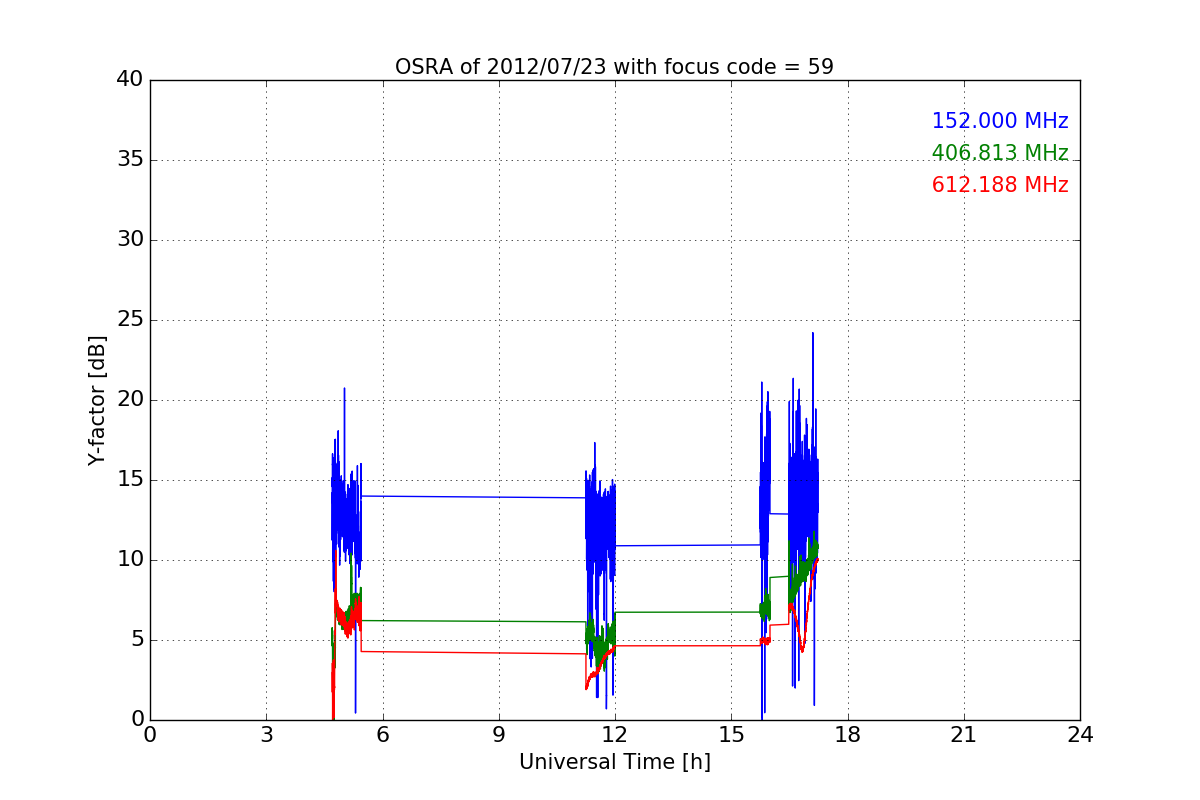Click the y-axis tick label 35
The width and height of the screenshot is (1200, 800).
pyautogui.click(x=130, y=160)
